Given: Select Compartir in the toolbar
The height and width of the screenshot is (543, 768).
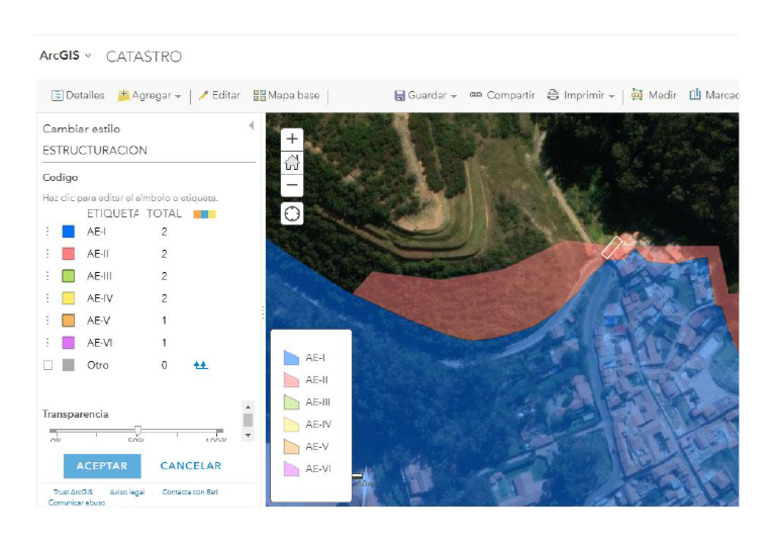Looking at the screenshot, I should coord(502,95).
